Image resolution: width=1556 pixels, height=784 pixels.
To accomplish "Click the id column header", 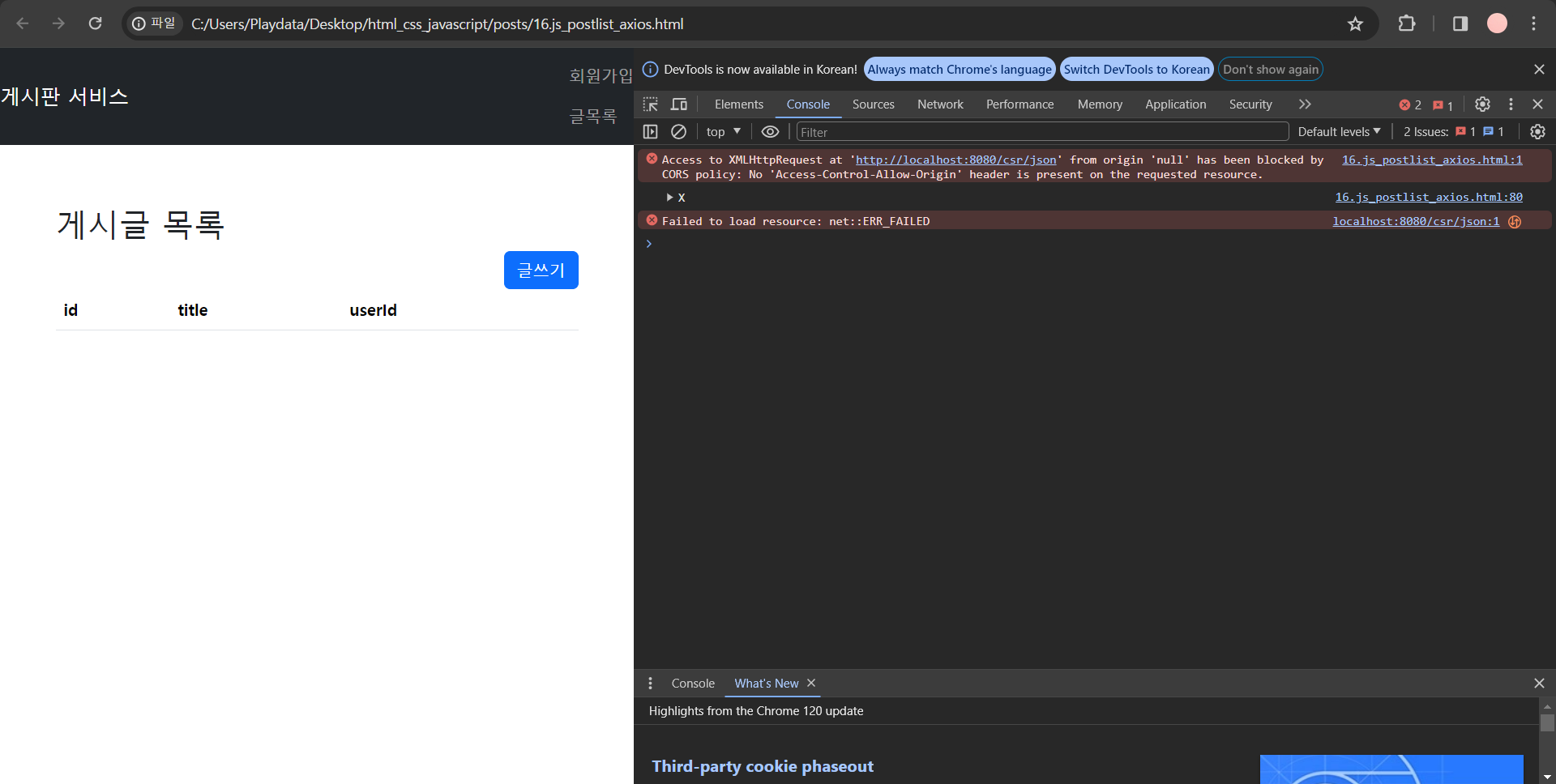I will click(71, 310).
